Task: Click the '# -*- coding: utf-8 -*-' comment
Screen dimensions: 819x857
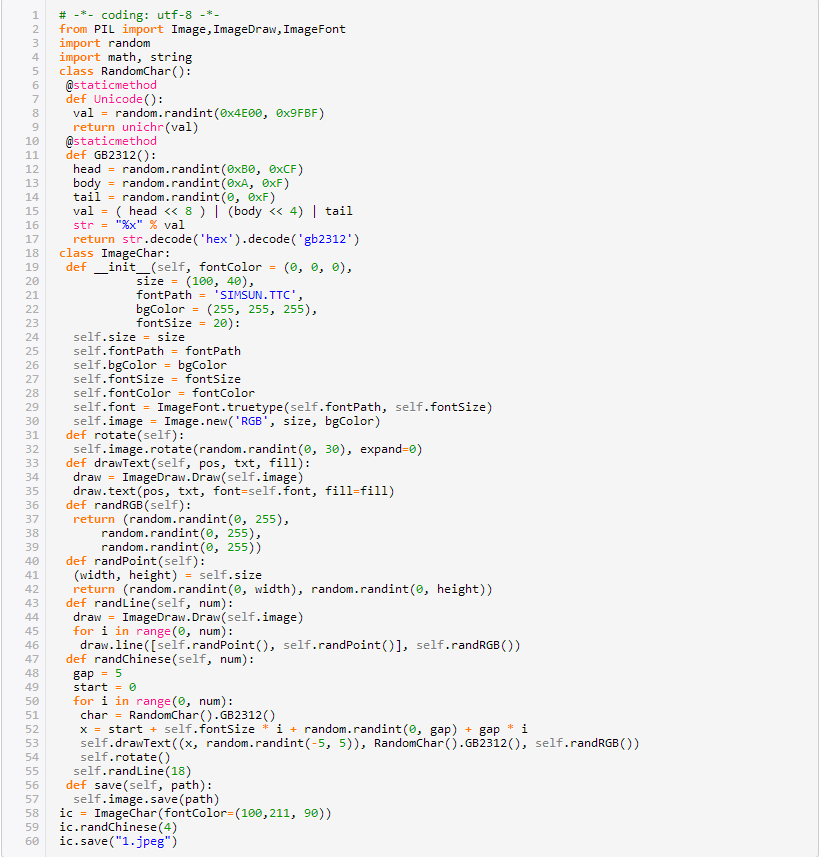Action: pos(139,15)
